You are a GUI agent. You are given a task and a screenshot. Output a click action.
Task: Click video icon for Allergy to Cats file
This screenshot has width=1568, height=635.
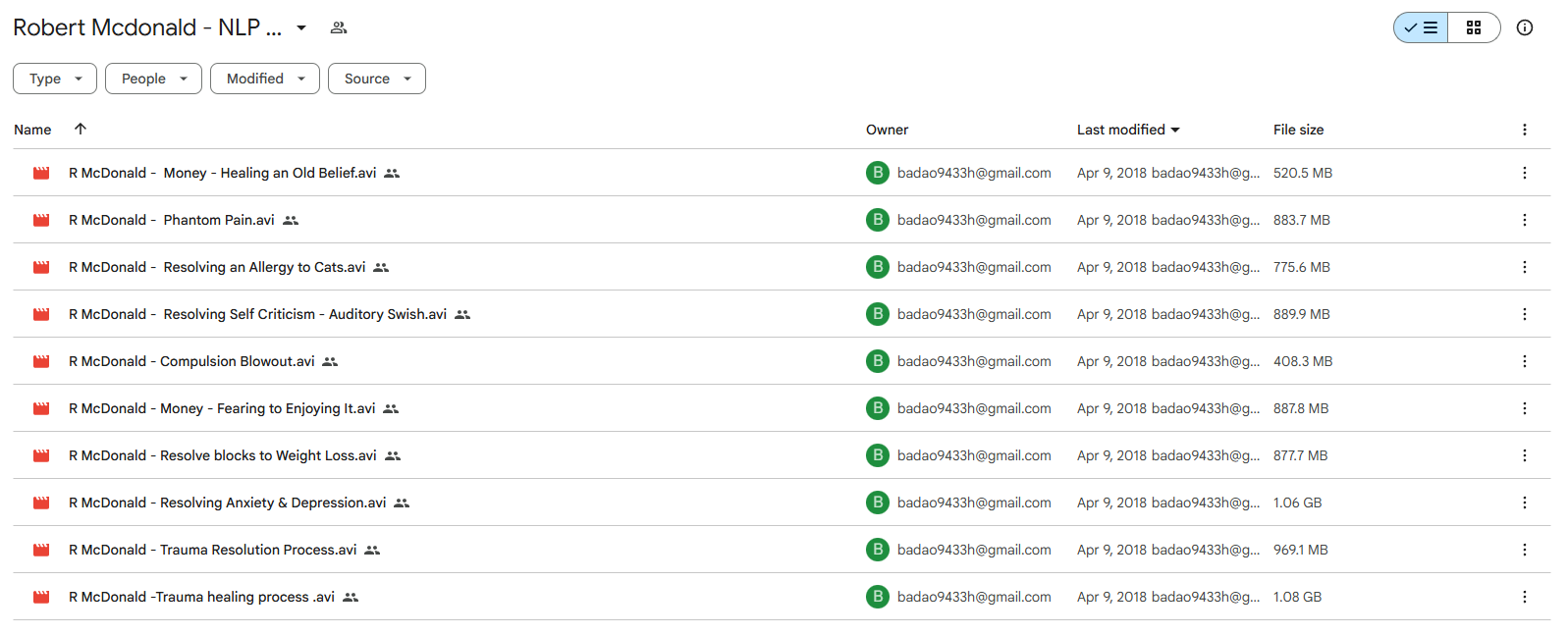coord(41,267)
